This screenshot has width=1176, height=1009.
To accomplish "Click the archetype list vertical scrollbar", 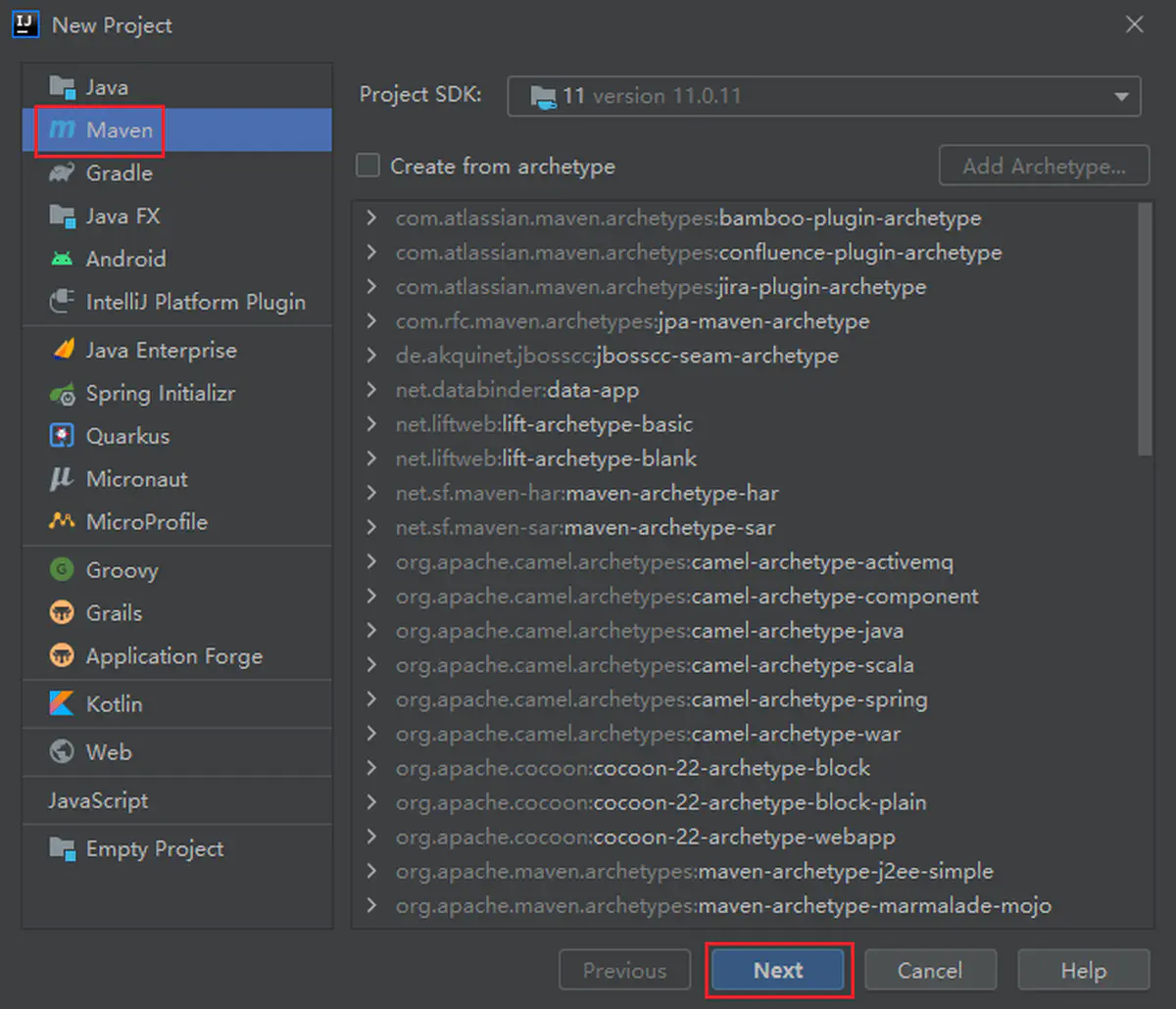I will click(x=1146, y=328).
